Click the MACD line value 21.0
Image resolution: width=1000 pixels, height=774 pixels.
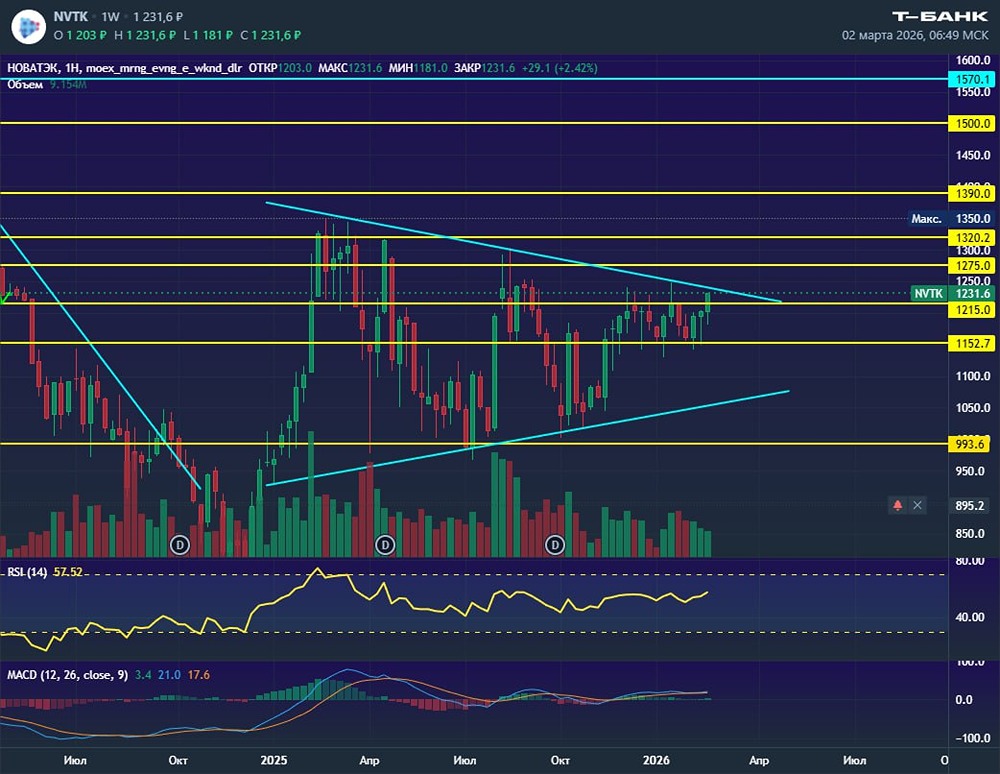pyautogui.click(x=169, y=675)
